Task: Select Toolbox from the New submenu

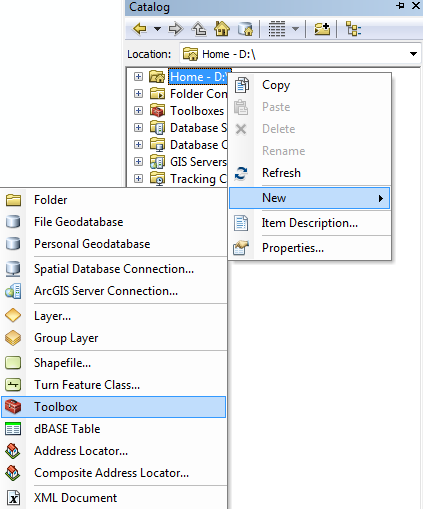Action: pyautogui.click(x=114, y=407)
